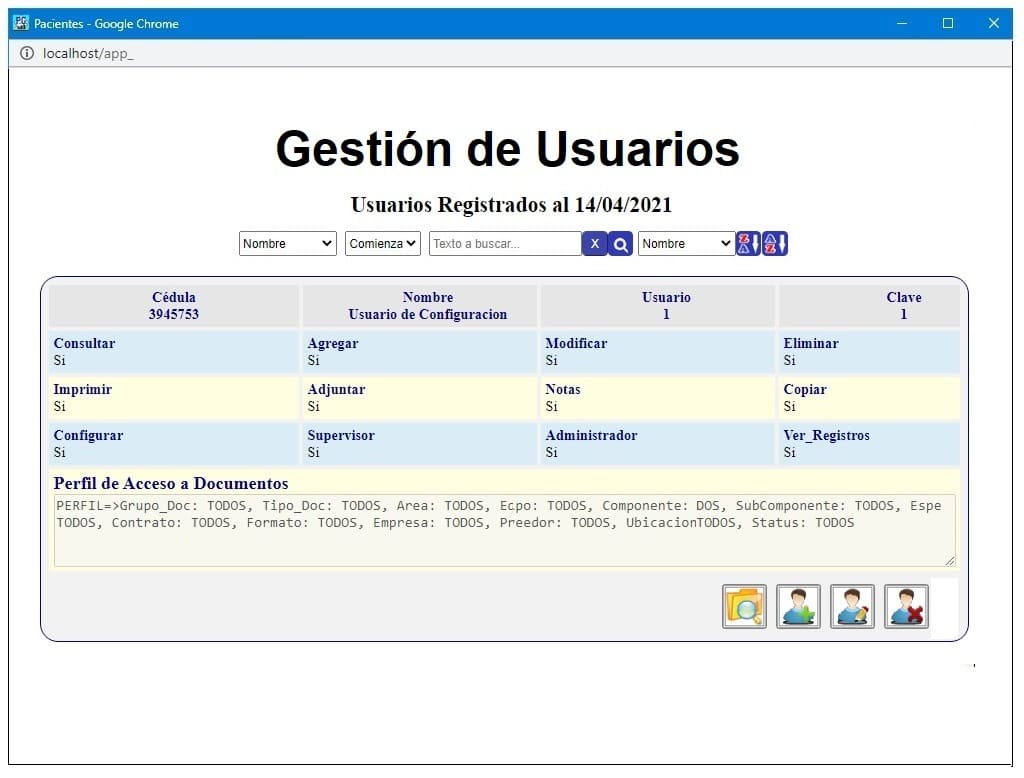Click Cédula value 3945753
1024x778 pixels.
174,314
